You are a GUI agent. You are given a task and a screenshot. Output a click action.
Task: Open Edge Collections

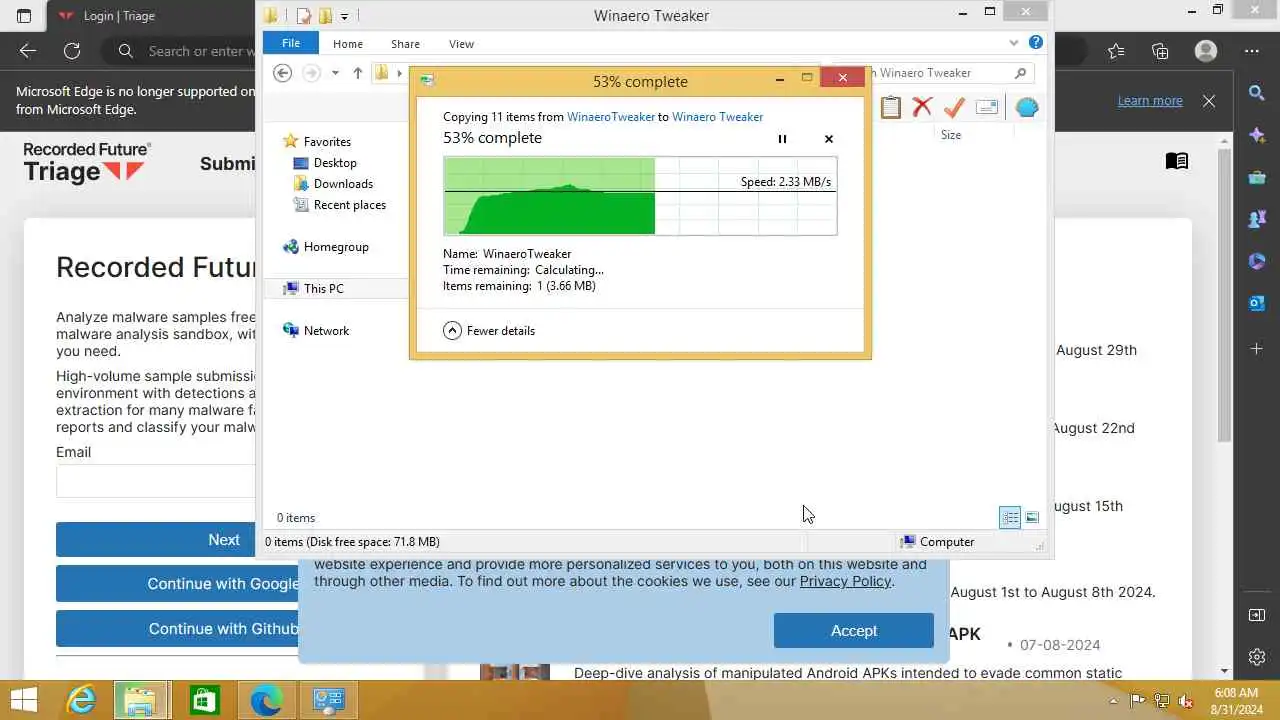point(1160,51)
